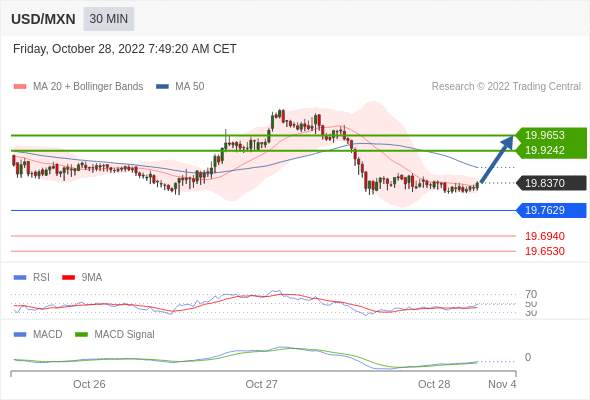Viewport: 590px width, 400px height.
Task: Click 'Research © 2022 Trading Central' credit
Action: 506,87
